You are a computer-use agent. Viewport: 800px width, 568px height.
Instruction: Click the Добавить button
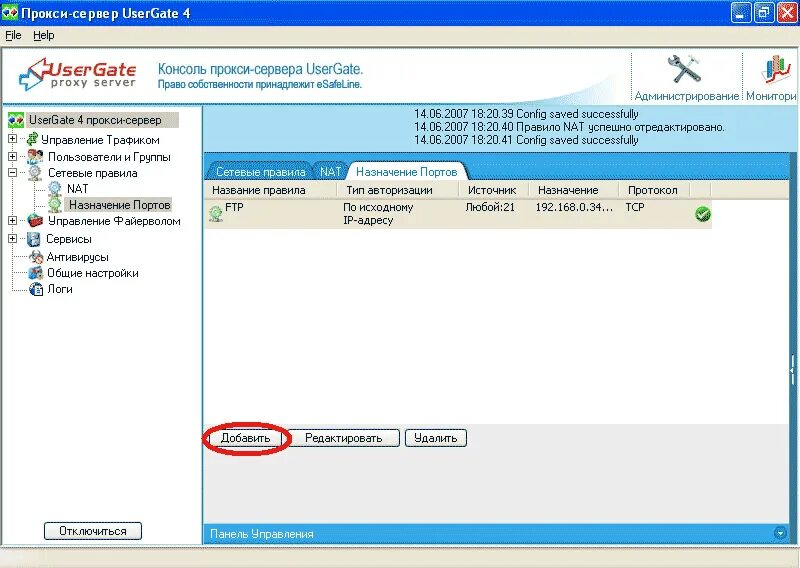point(245,438)
